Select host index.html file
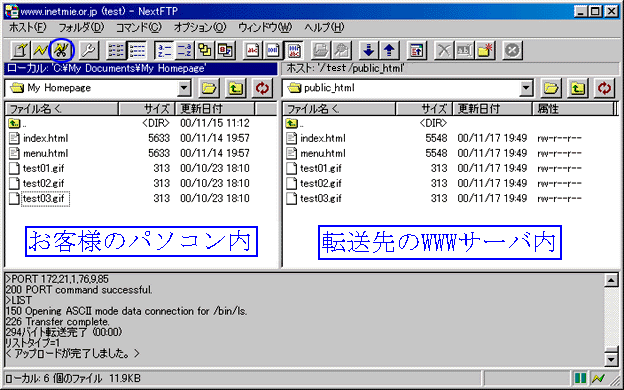 pos(316,138)
